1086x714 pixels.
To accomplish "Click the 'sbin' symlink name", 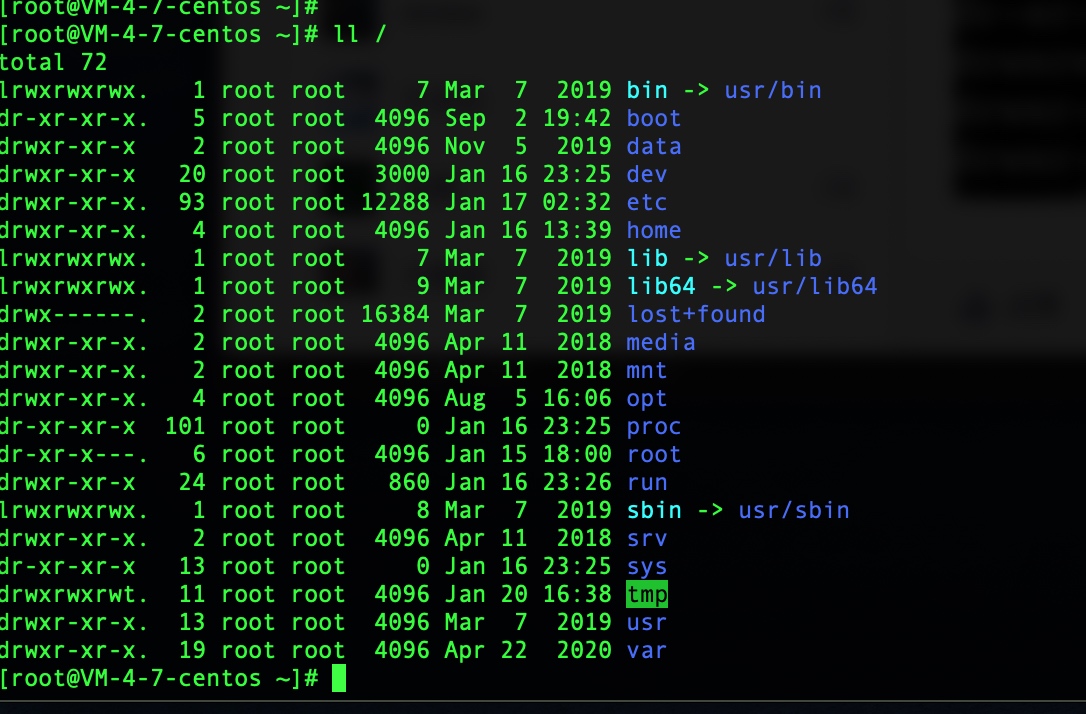I will click(654, 510).
